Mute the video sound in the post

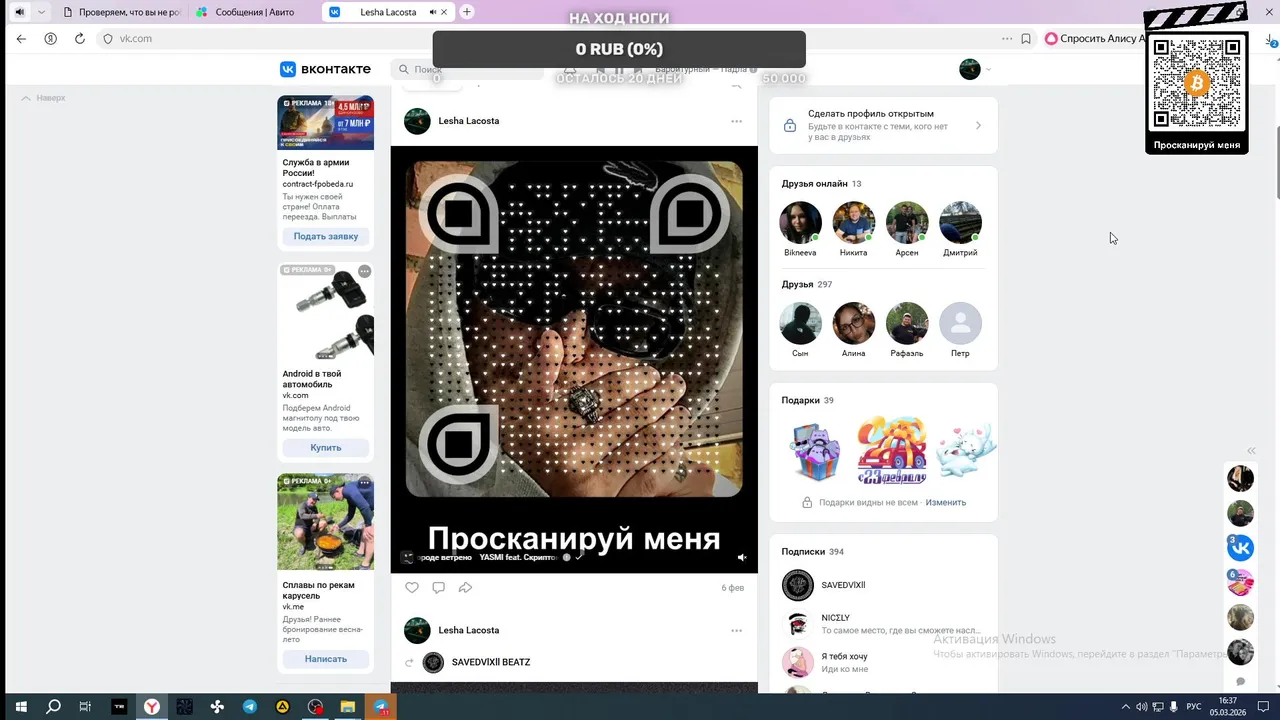click(742, 557)
